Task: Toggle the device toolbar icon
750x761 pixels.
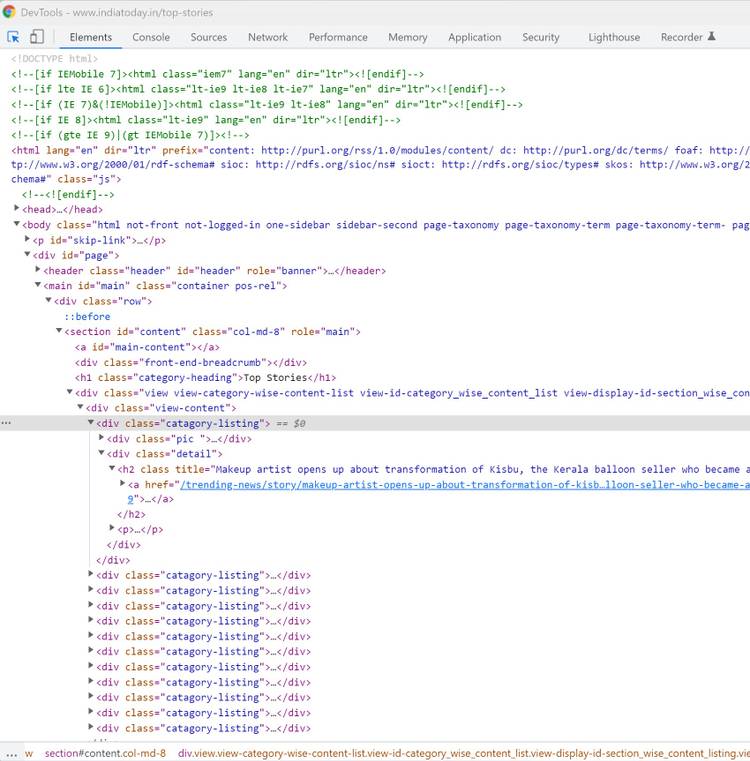Action: pos(37,37)
